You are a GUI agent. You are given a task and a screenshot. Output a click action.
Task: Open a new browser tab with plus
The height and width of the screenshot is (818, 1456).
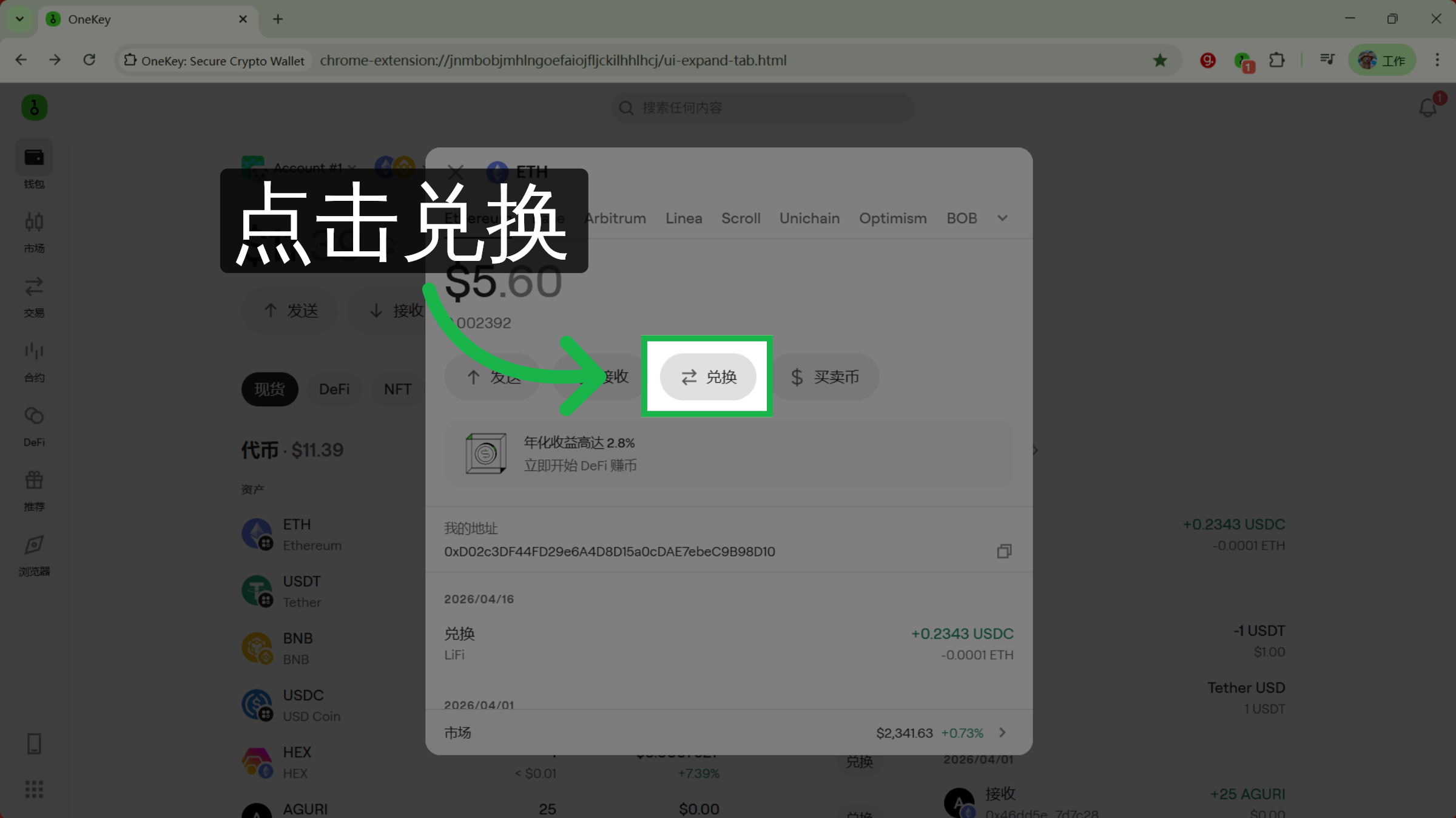(278, 19)
